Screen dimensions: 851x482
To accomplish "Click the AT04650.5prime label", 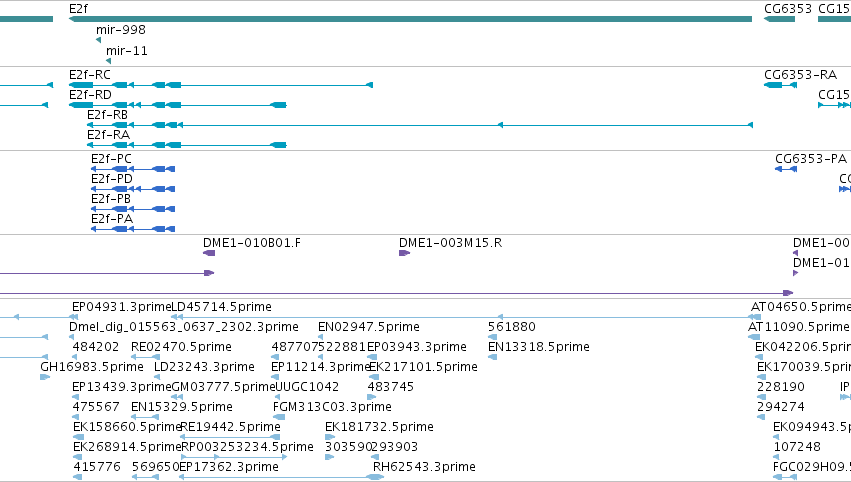I will click(x=801, y=307).
